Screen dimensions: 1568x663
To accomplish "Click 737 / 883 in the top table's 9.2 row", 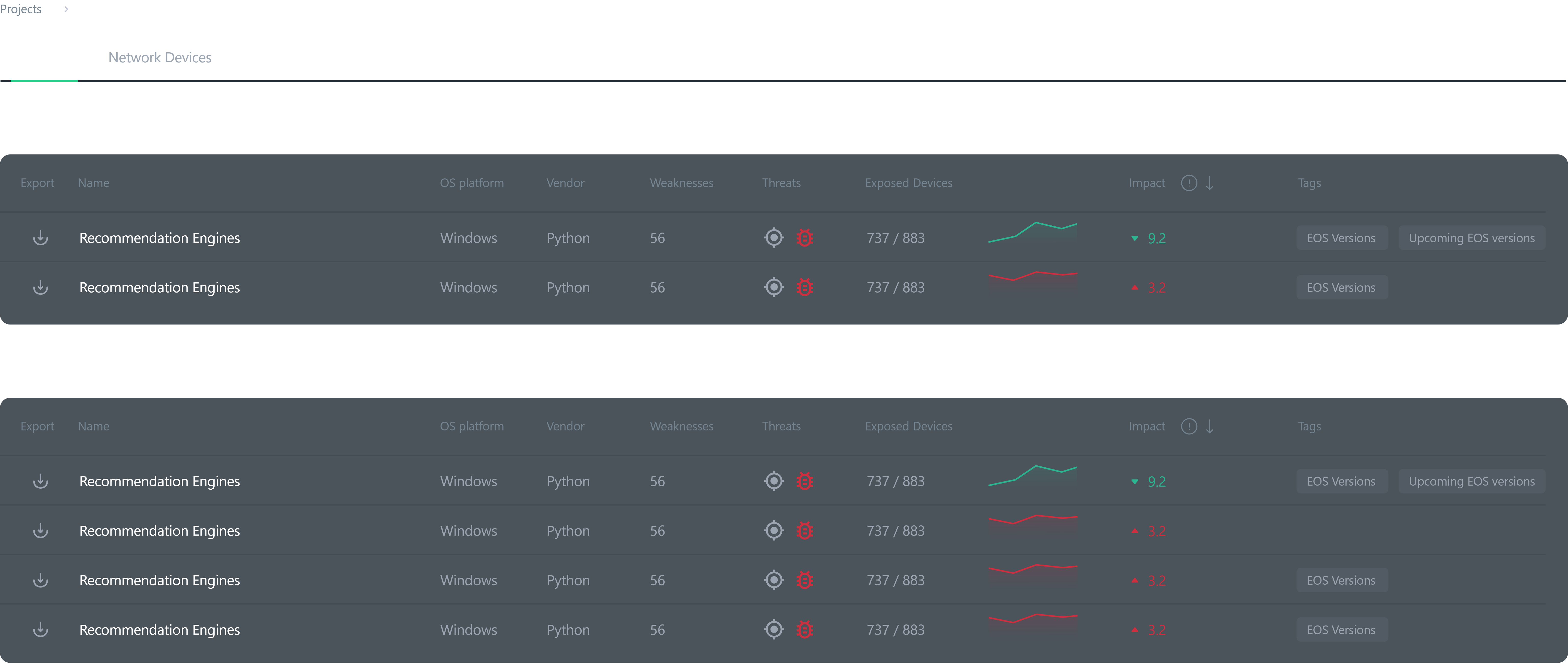I will pos(895,238).
